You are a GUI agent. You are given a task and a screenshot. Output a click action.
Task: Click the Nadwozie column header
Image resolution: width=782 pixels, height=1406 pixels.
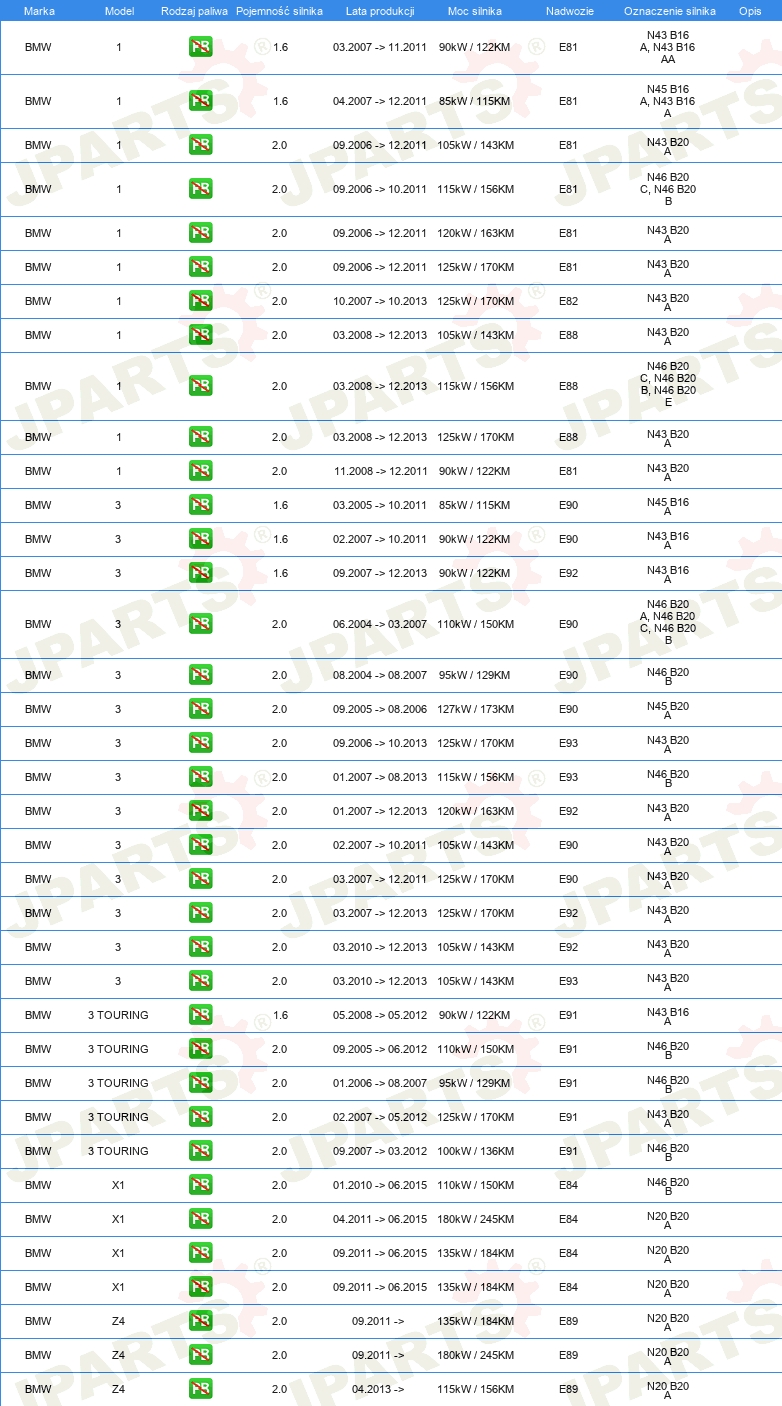pyautogui.click(x=568, y=10)
